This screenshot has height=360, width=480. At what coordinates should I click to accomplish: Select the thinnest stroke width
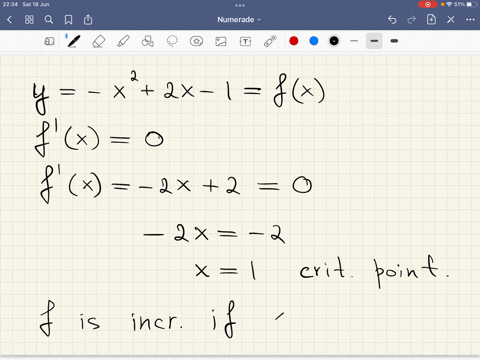click(x=354, y=41)
